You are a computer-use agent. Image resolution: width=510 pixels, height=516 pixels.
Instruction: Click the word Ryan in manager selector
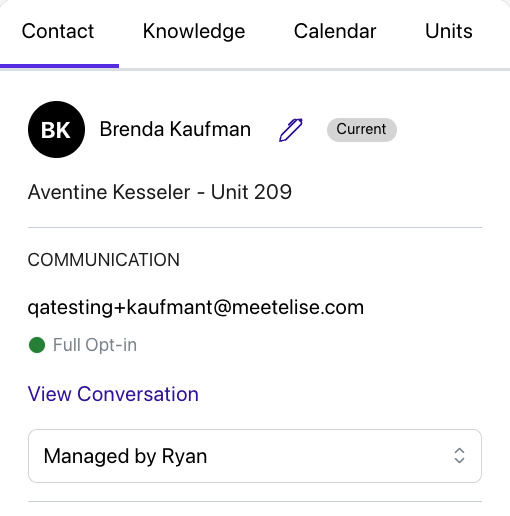click(184, 456)
